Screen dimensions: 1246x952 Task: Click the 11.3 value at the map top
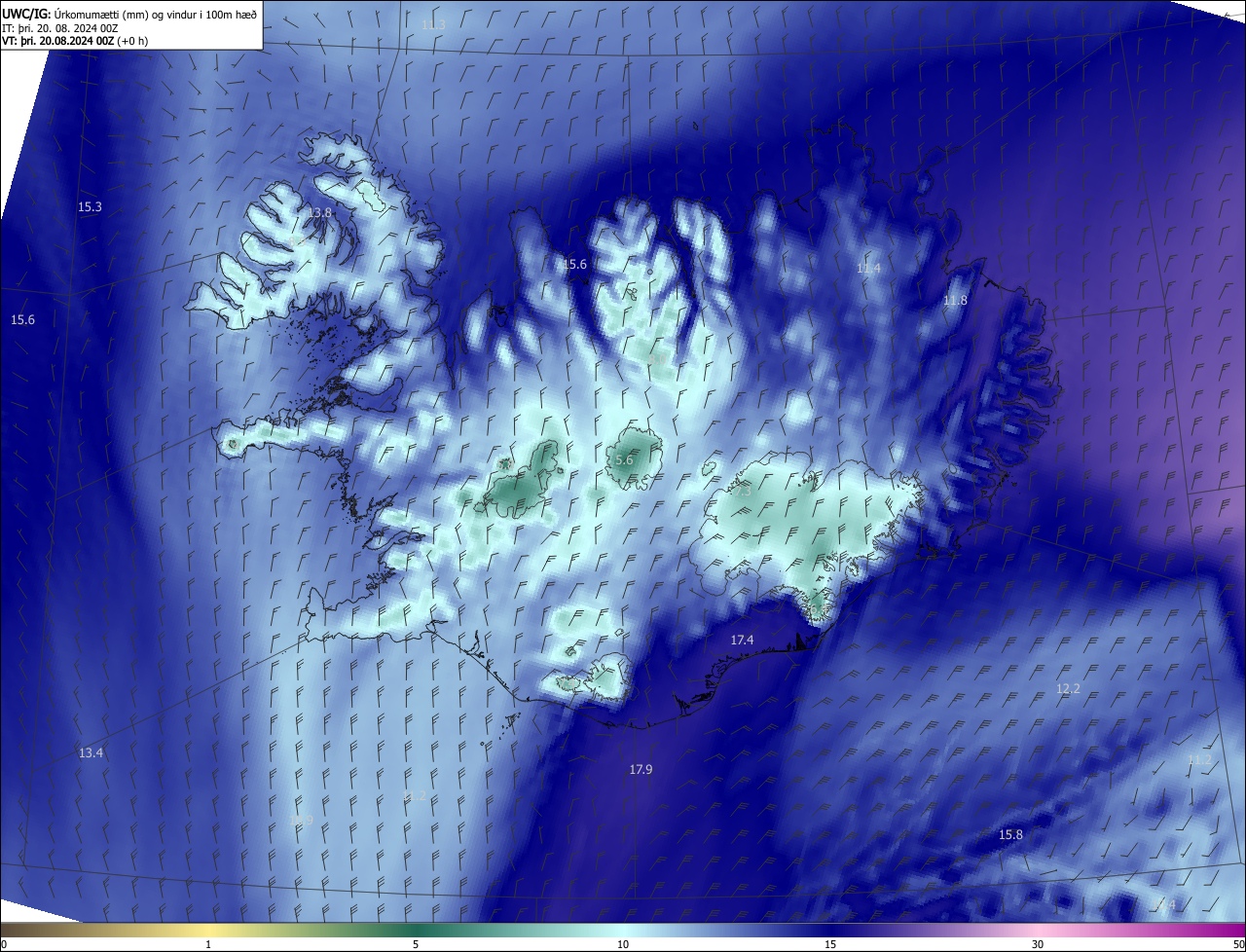point(434,23)
